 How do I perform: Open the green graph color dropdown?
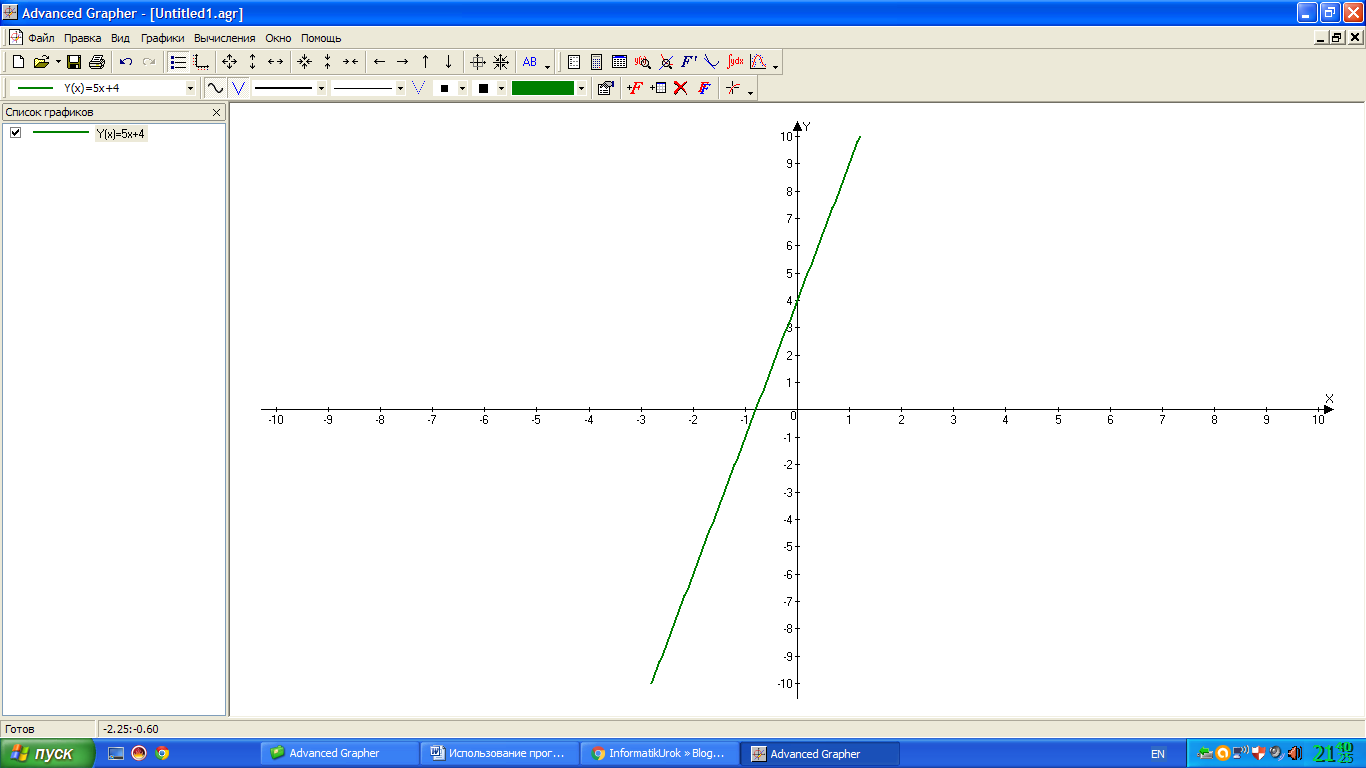581,88
